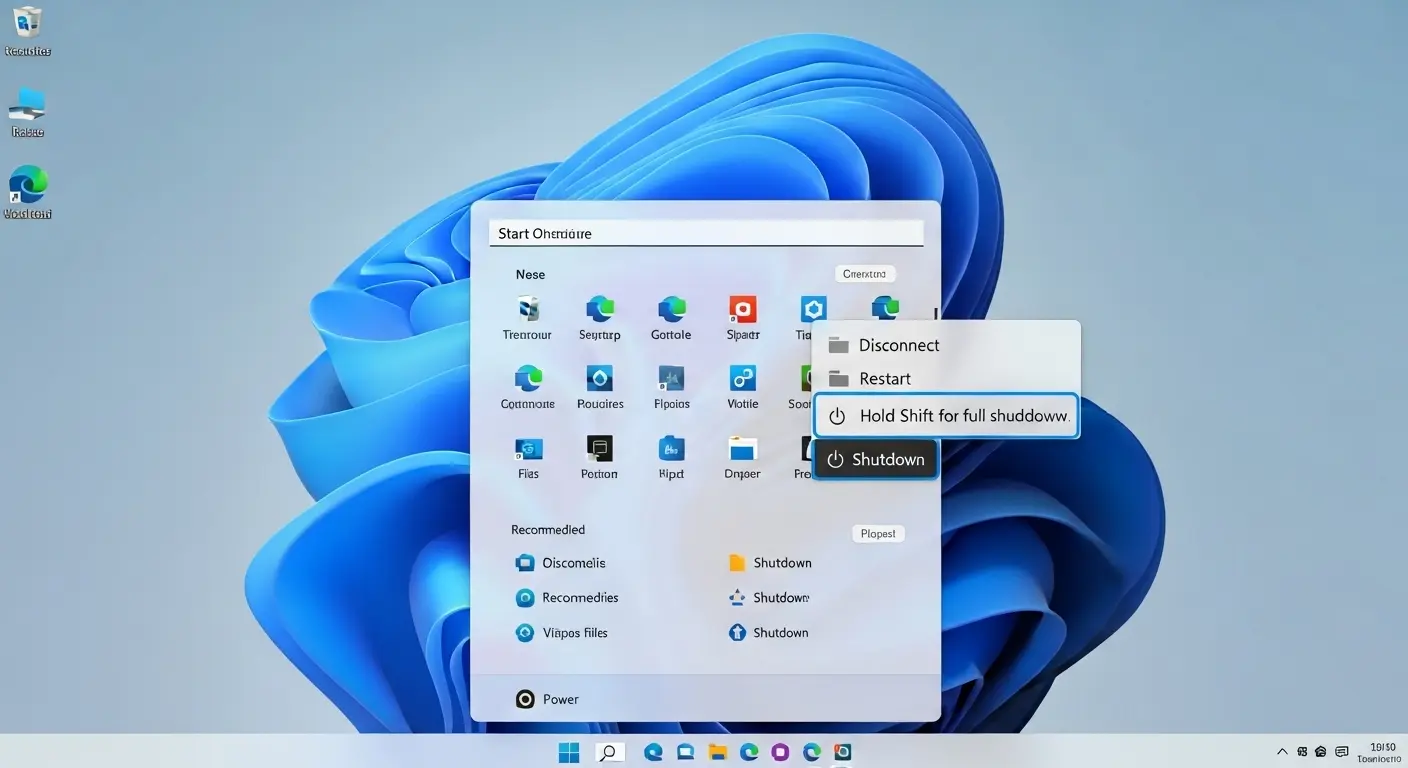The image size is (1408, 768).
Task: Click the network icon in system tray
Action: (1321, 752)
